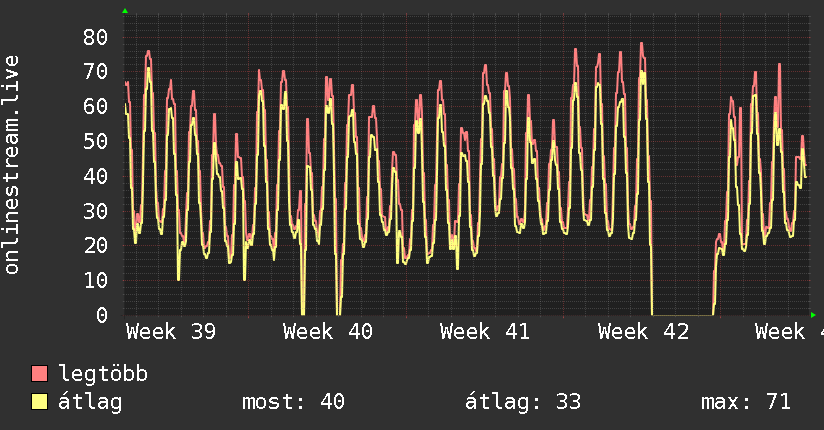This screenshot has width=824, height=430.
Task: Click the green arrow at the y-axis top
Action: 125,11
